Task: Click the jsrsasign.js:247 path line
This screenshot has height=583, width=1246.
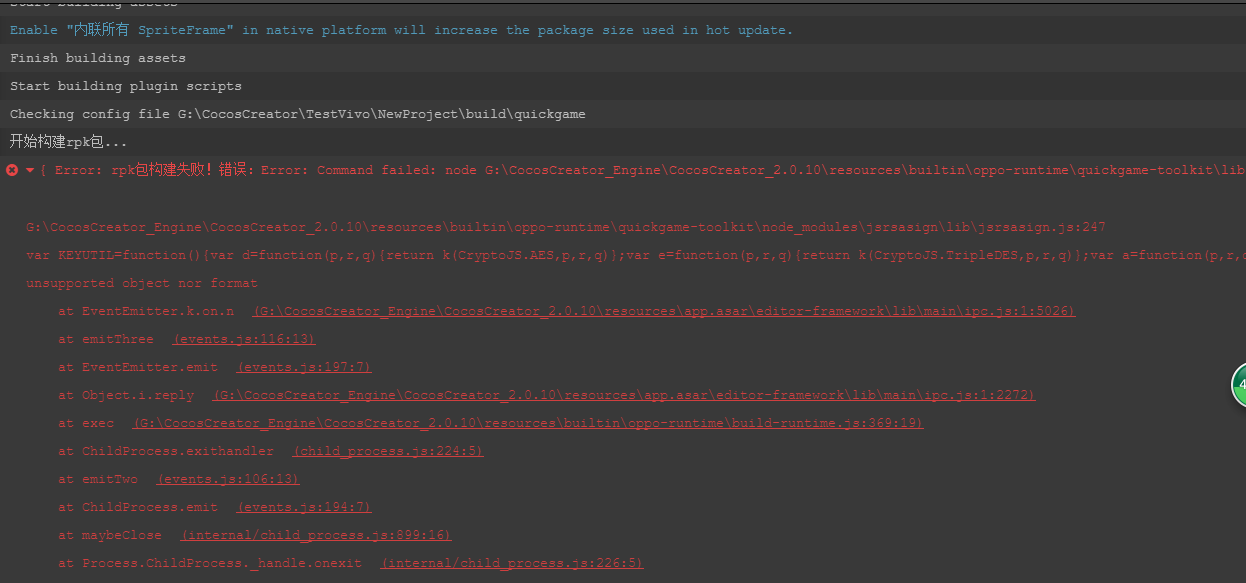Action: click(566, 227)
